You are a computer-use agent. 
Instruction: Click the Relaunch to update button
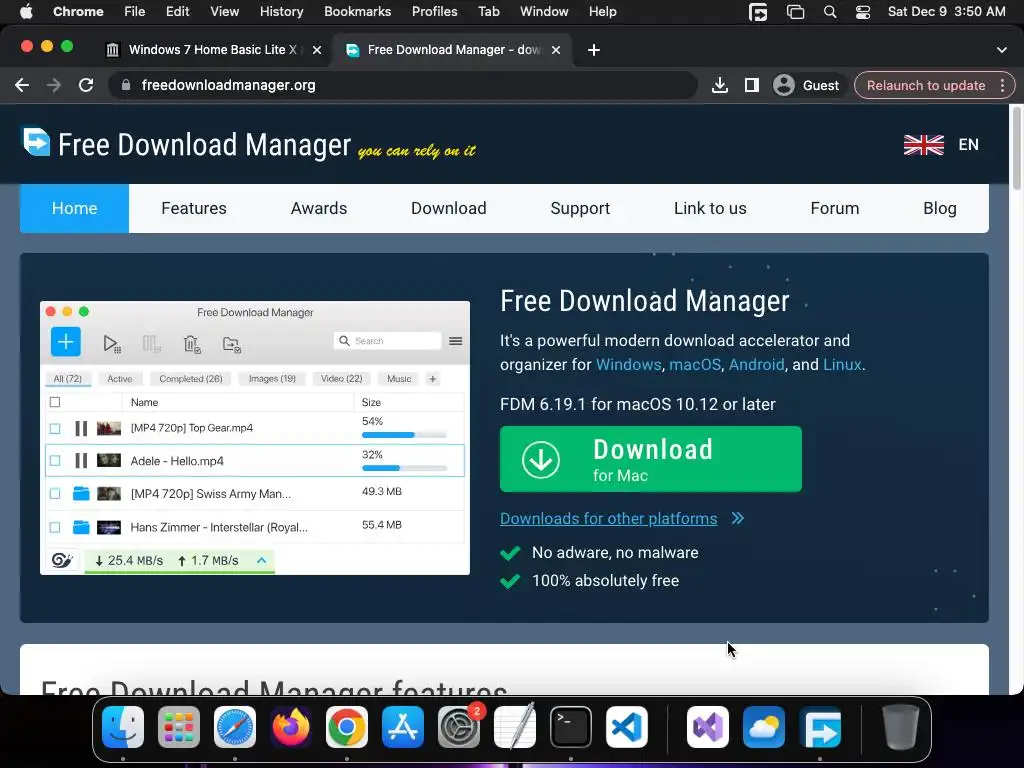[925, 86]
